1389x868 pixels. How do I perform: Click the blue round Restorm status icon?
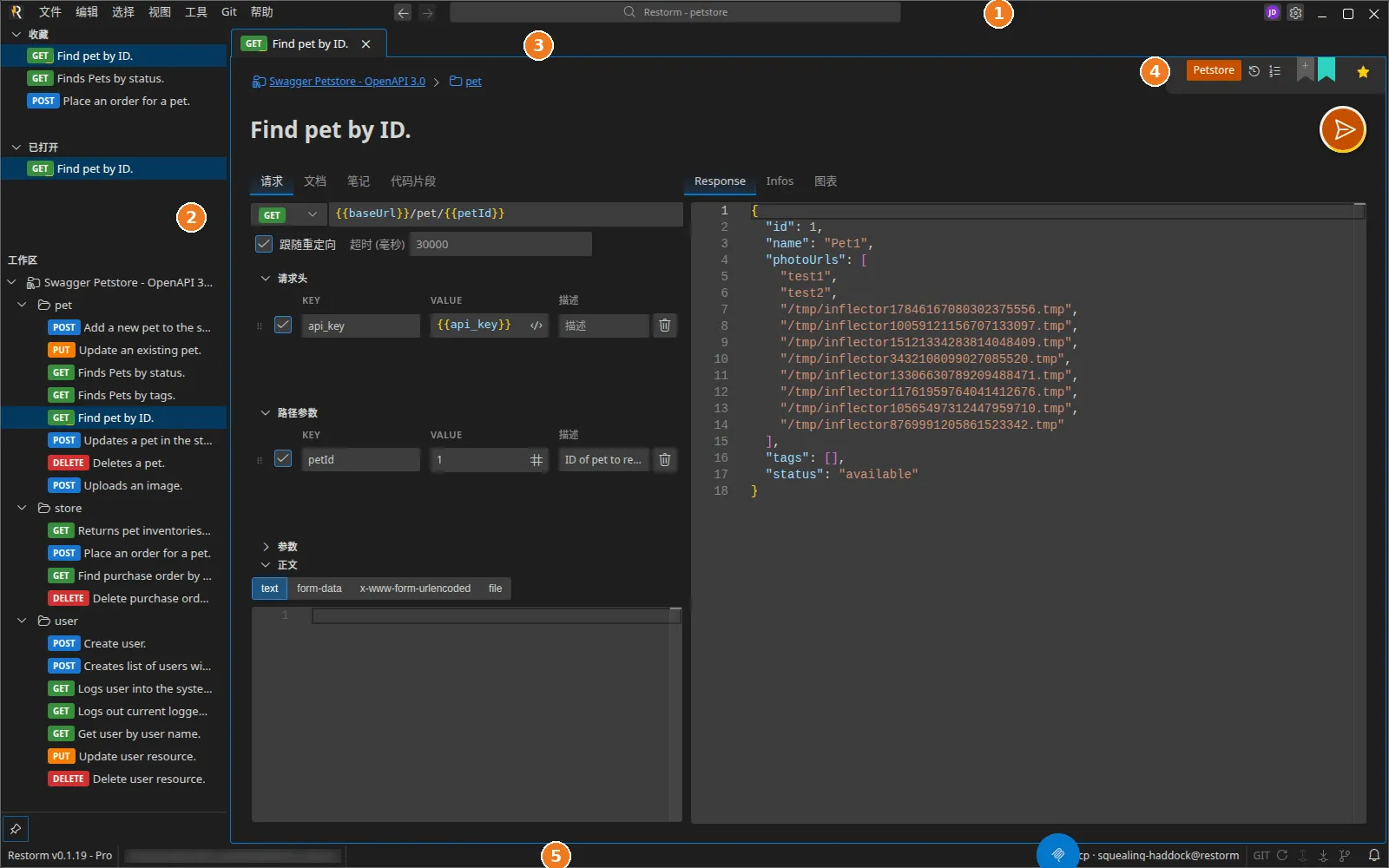(1057, 853)
